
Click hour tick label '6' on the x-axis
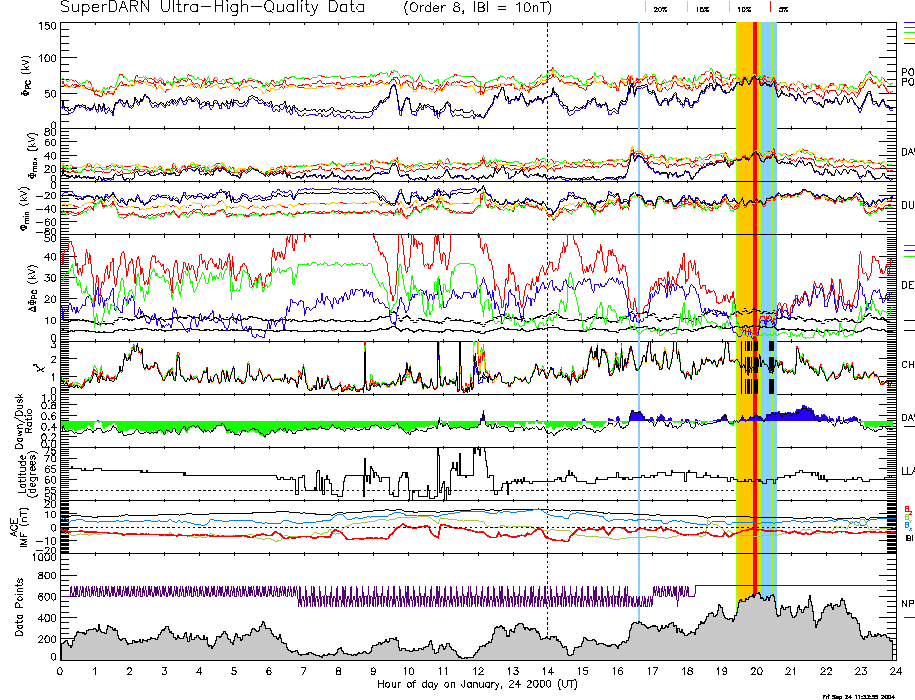pyautogui.click(x=268, y=671)
